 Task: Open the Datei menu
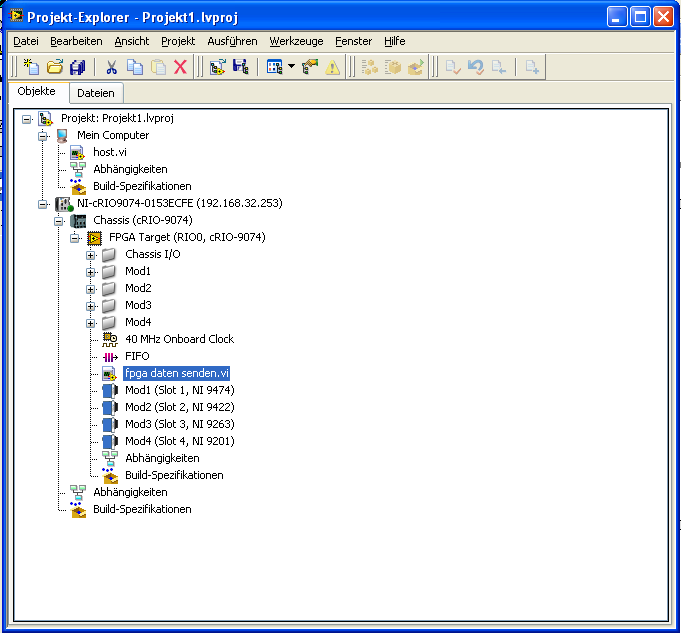point(26,41)
